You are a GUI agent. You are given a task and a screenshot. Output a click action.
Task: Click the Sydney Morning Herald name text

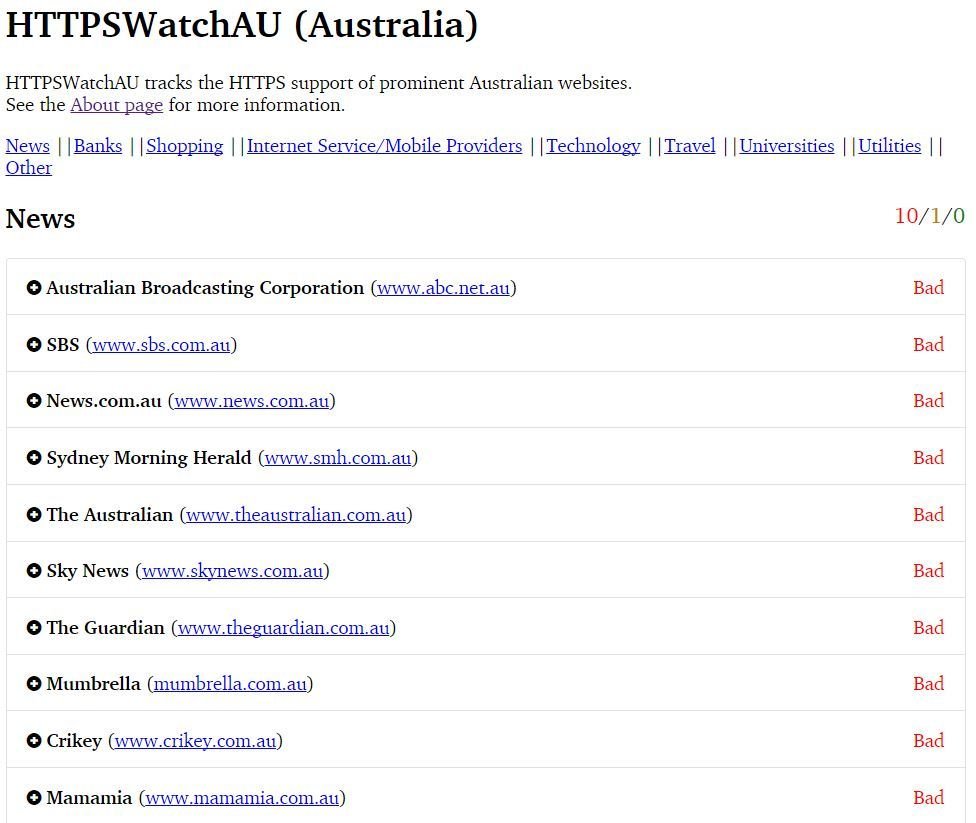(149, 458)
